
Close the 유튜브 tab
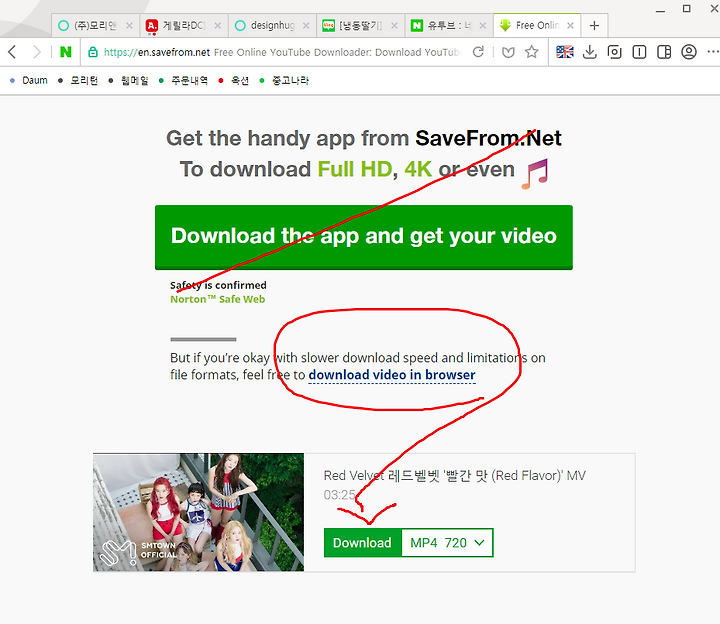(x=483, y=26)
